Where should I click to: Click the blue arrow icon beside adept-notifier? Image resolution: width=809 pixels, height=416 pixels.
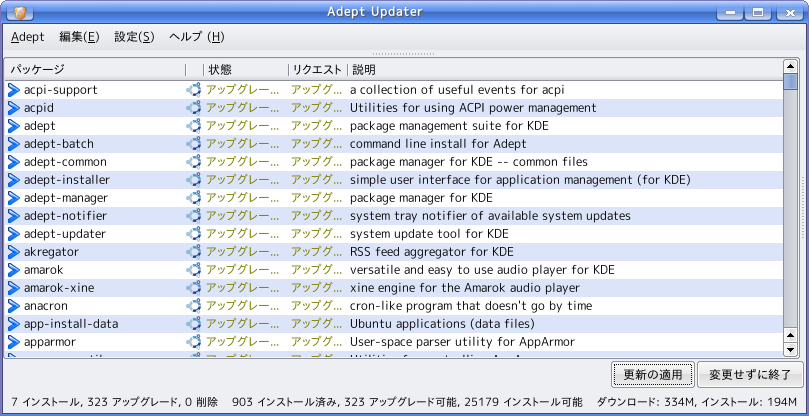pyautogui.click(x=13, y=216)
